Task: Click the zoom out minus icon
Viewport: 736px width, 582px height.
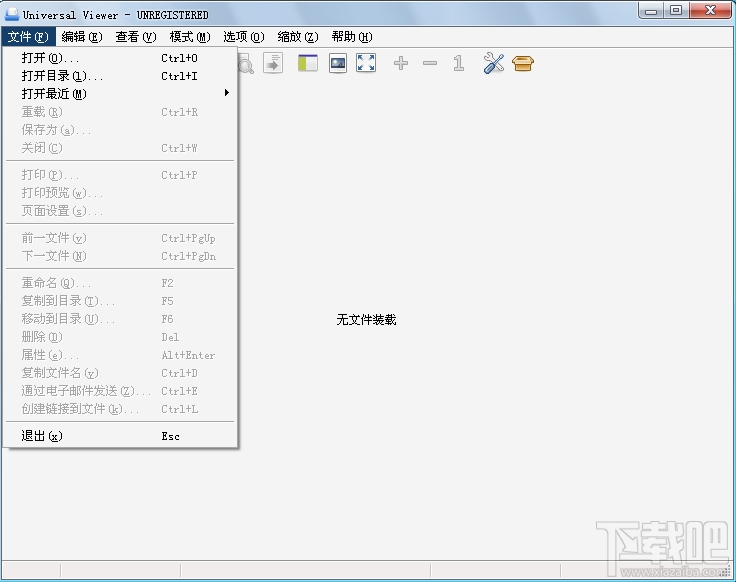Action: click(x=430, y=63)
